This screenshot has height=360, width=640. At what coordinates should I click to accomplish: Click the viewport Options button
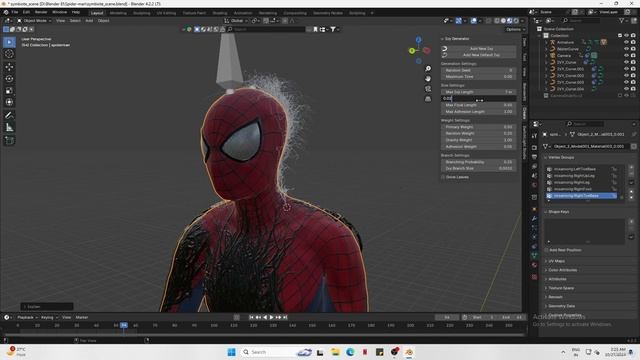515,29
